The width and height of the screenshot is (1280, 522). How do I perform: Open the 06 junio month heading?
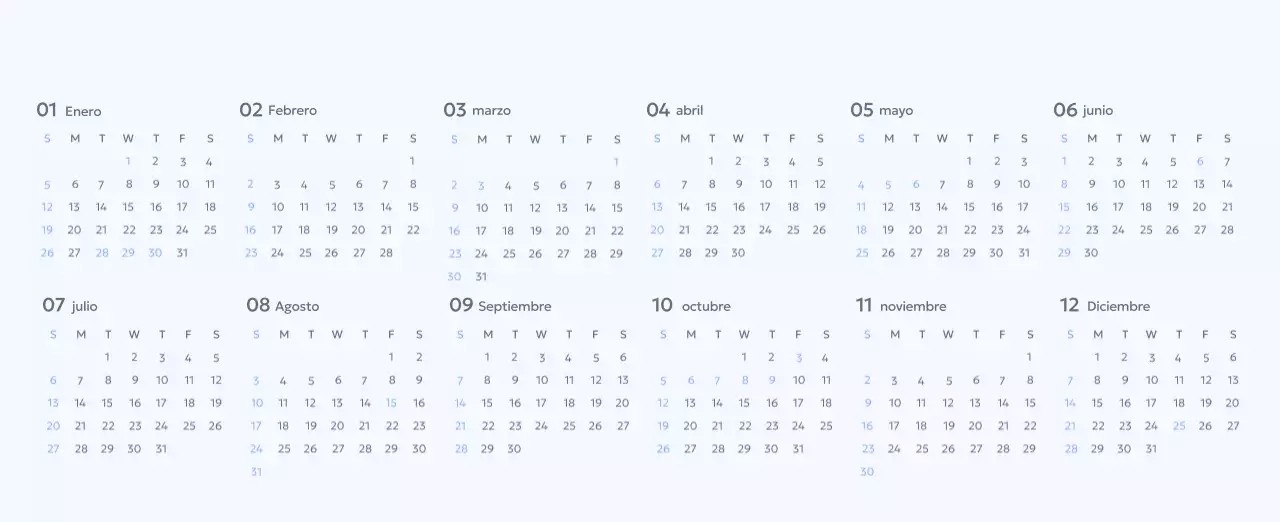1083,110
